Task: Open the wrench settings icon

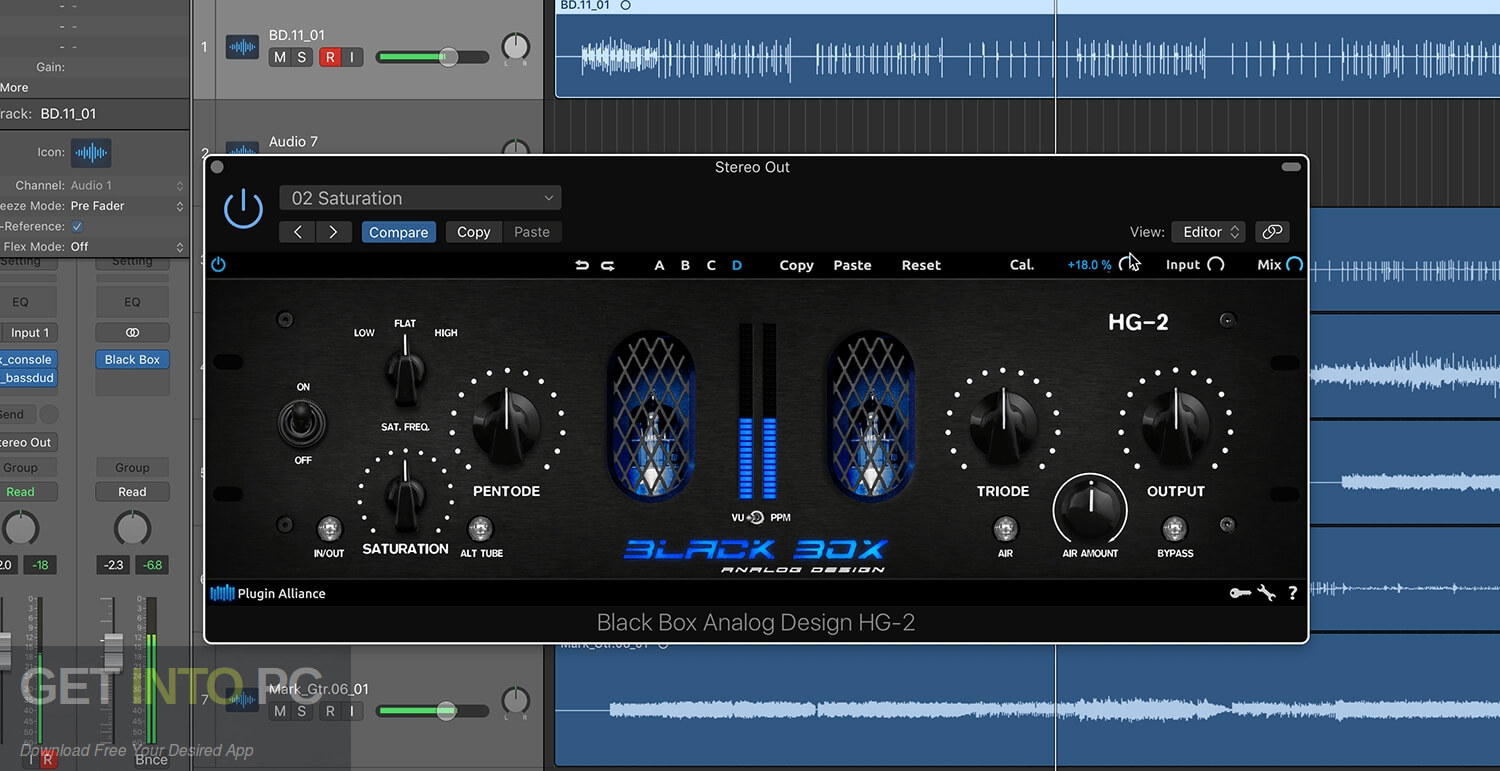Action: pos(1266,593)
